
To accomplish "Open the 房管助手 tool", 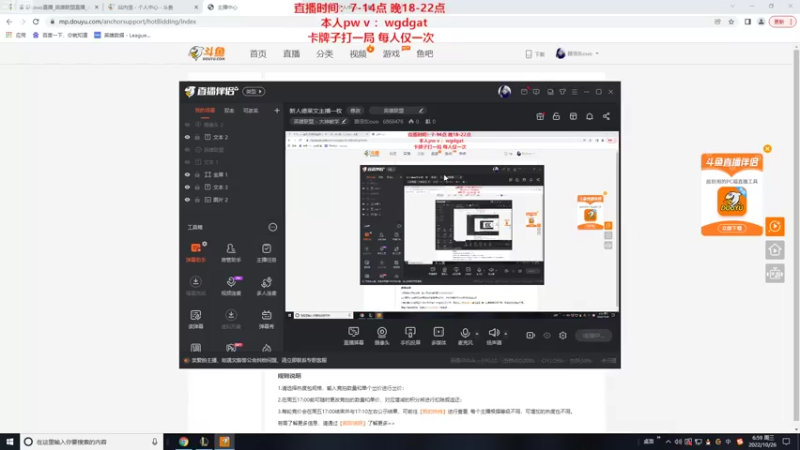I will [x=231, y=252].
